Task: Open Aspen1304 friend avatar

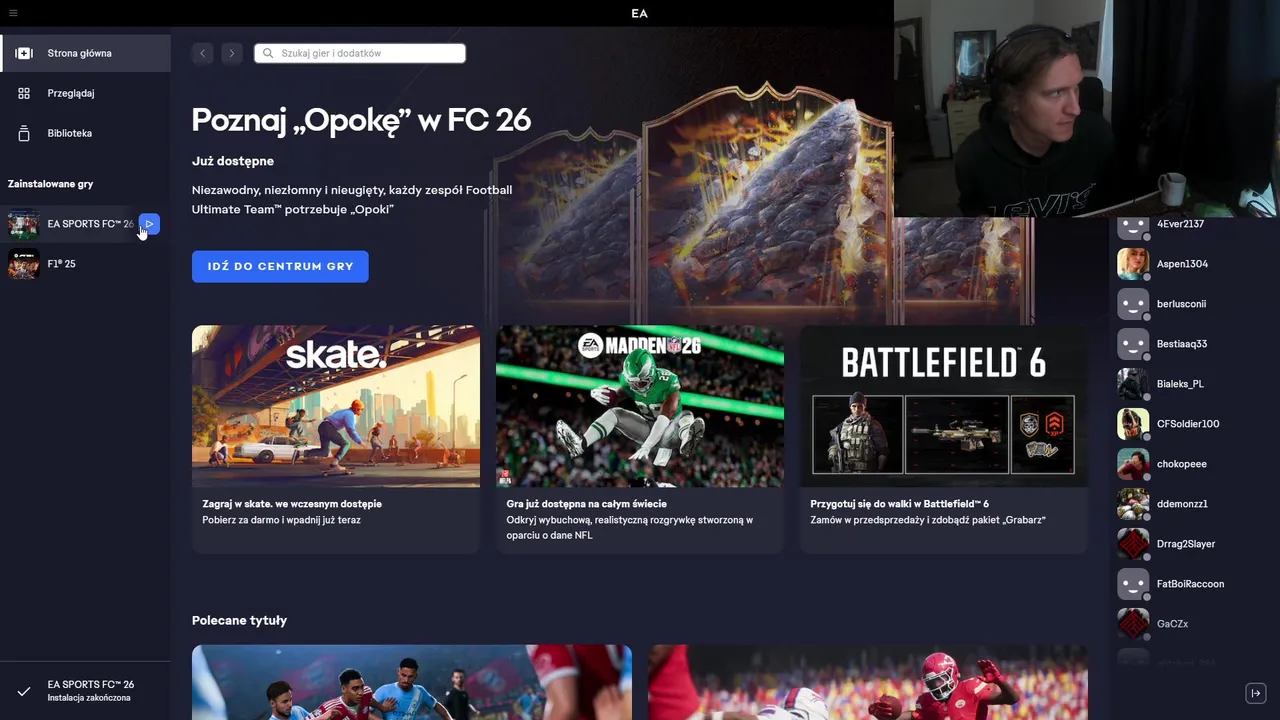Action: pyautogui.click(x=1133, y=264)
